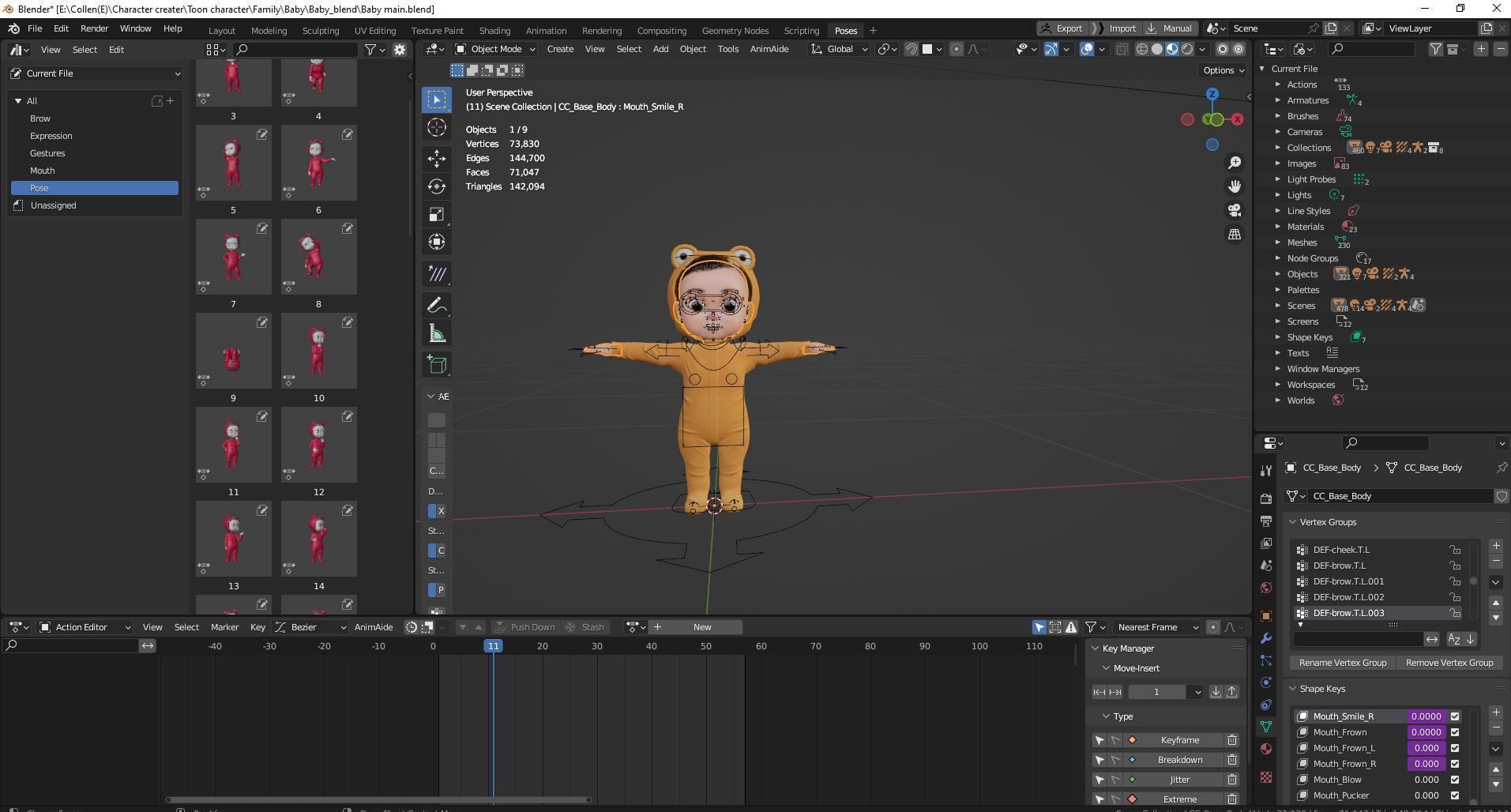The width and height of the screenshot is (1511, 812).
Task: Select pose asset thumbnail number 6
Action: coord(318,163)
